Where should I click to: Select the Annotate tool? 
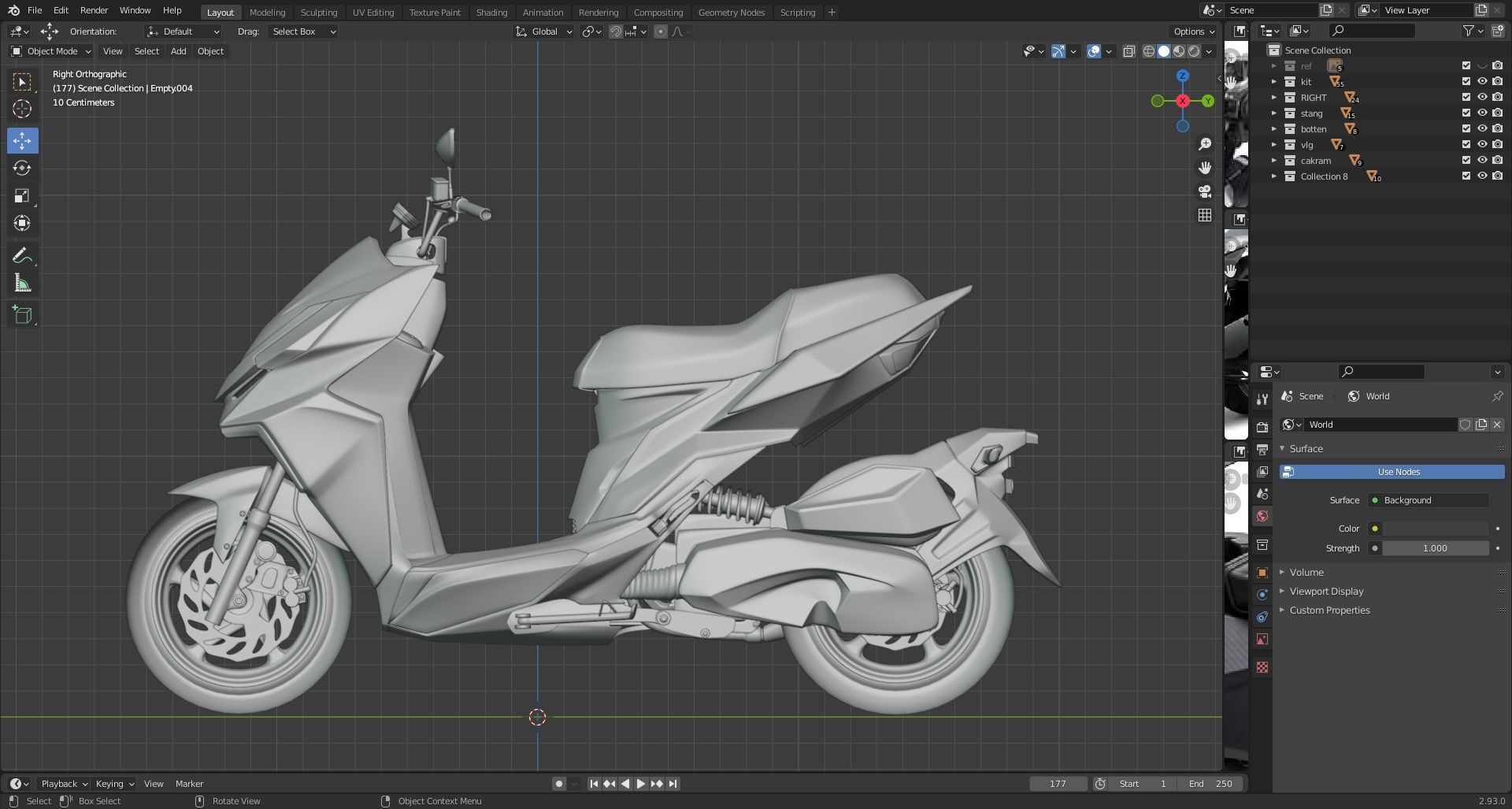tap(22, 255)
